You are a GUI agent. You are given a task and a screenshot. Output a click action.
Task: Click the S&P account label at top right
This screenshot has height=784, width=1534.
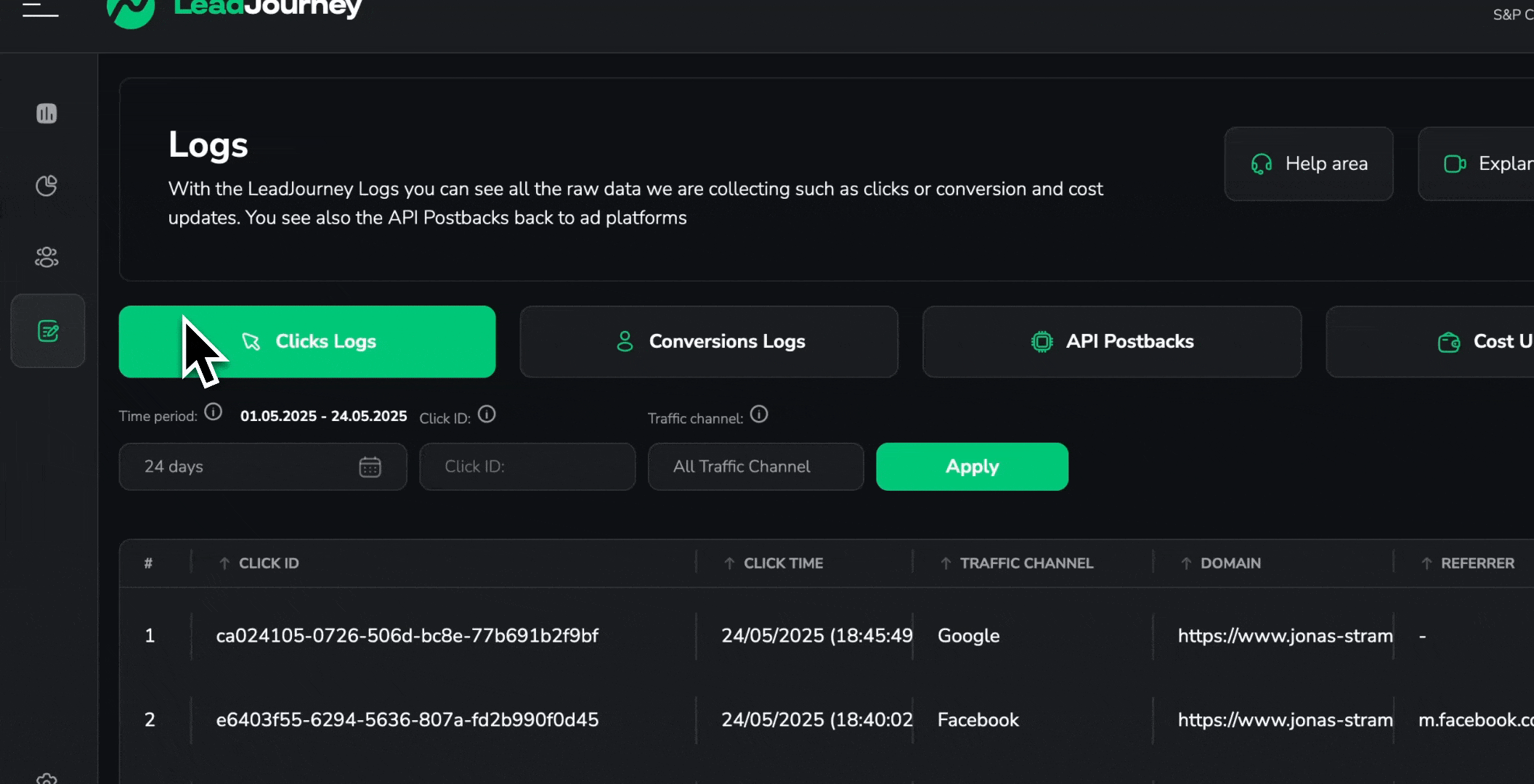[x=1513, y=15]
